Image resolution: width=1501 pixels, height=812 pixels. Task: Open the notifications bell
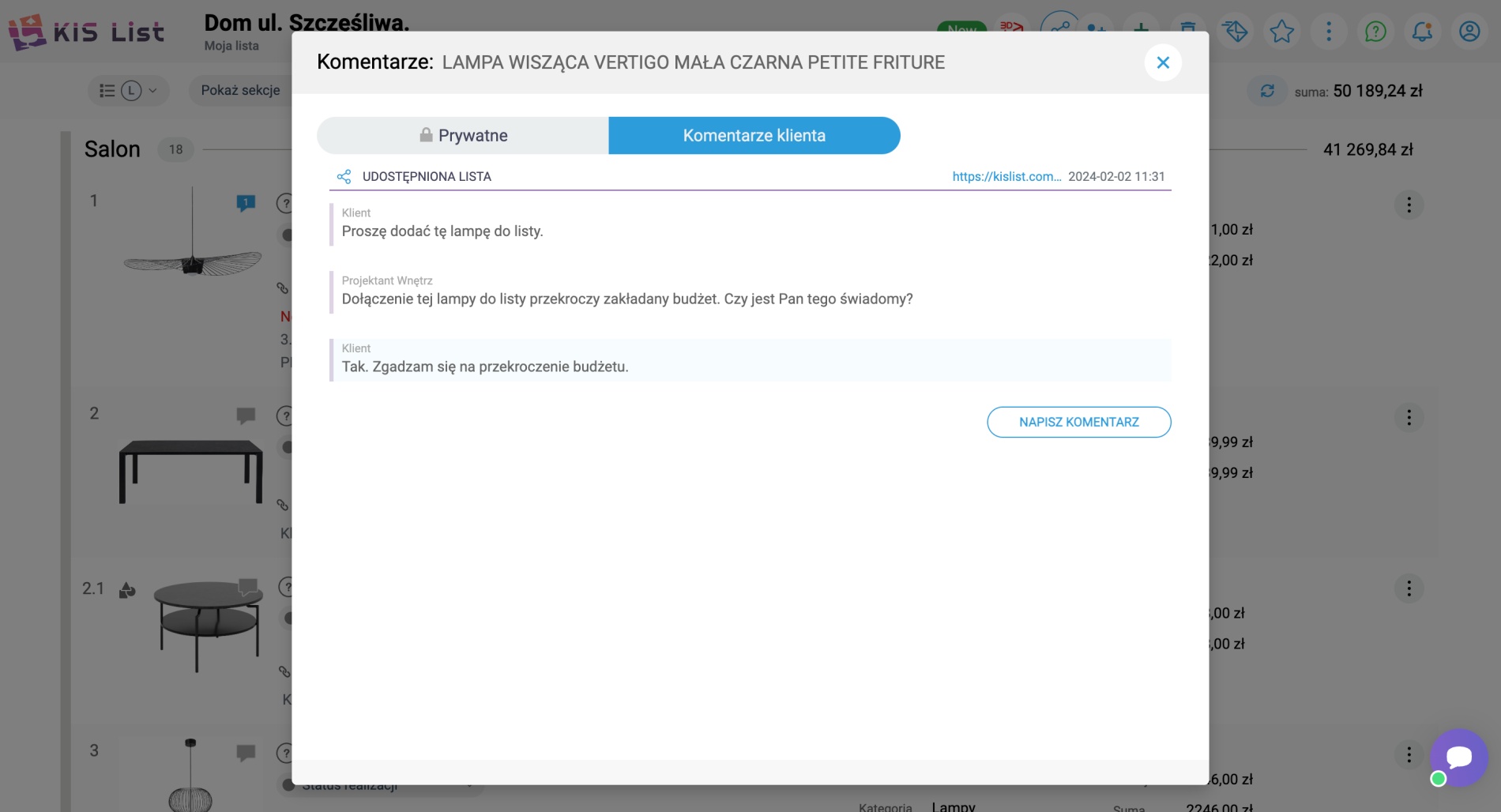(1423, 32)
